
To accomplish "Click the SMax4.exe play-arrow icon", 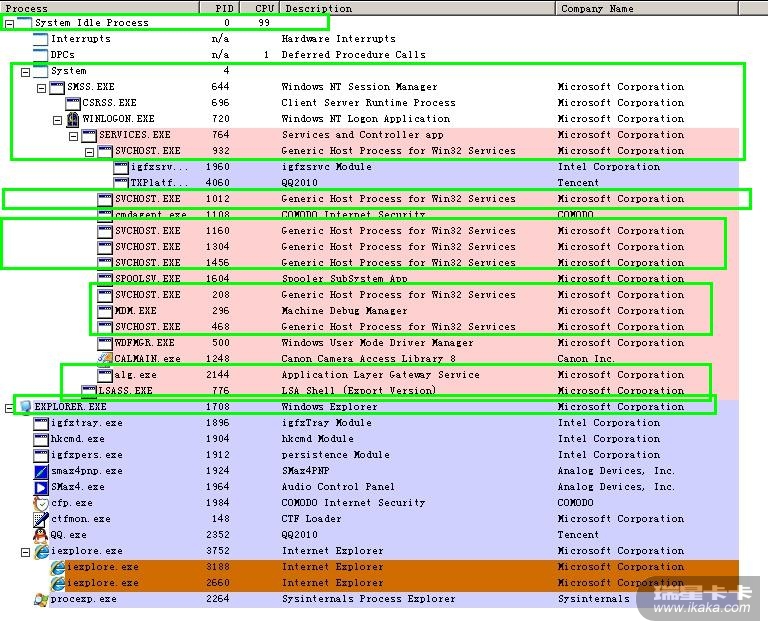I will (41, 487).
